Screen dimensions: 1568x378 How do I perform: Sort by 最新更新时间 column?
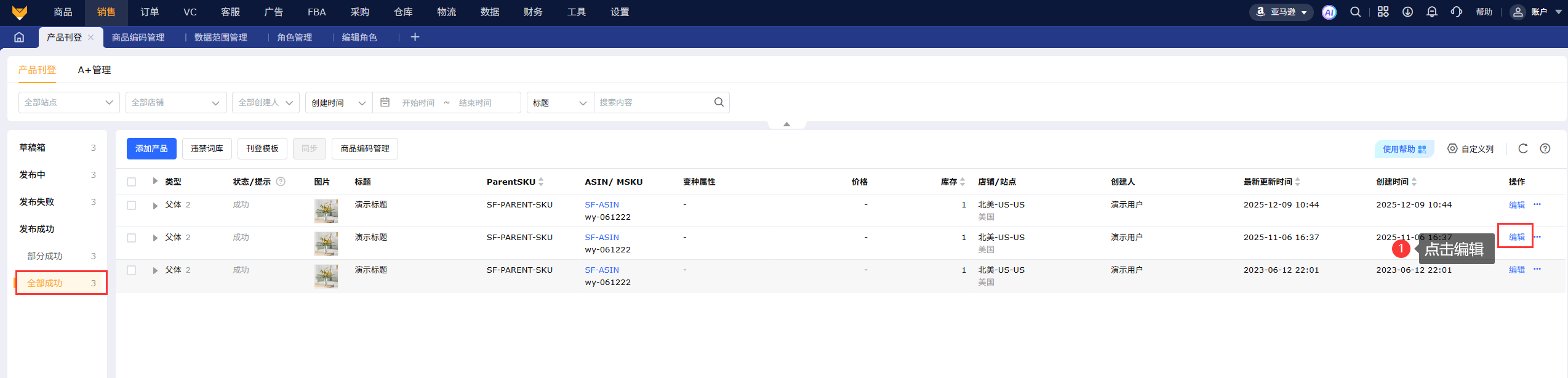(x=1298, y=182)
